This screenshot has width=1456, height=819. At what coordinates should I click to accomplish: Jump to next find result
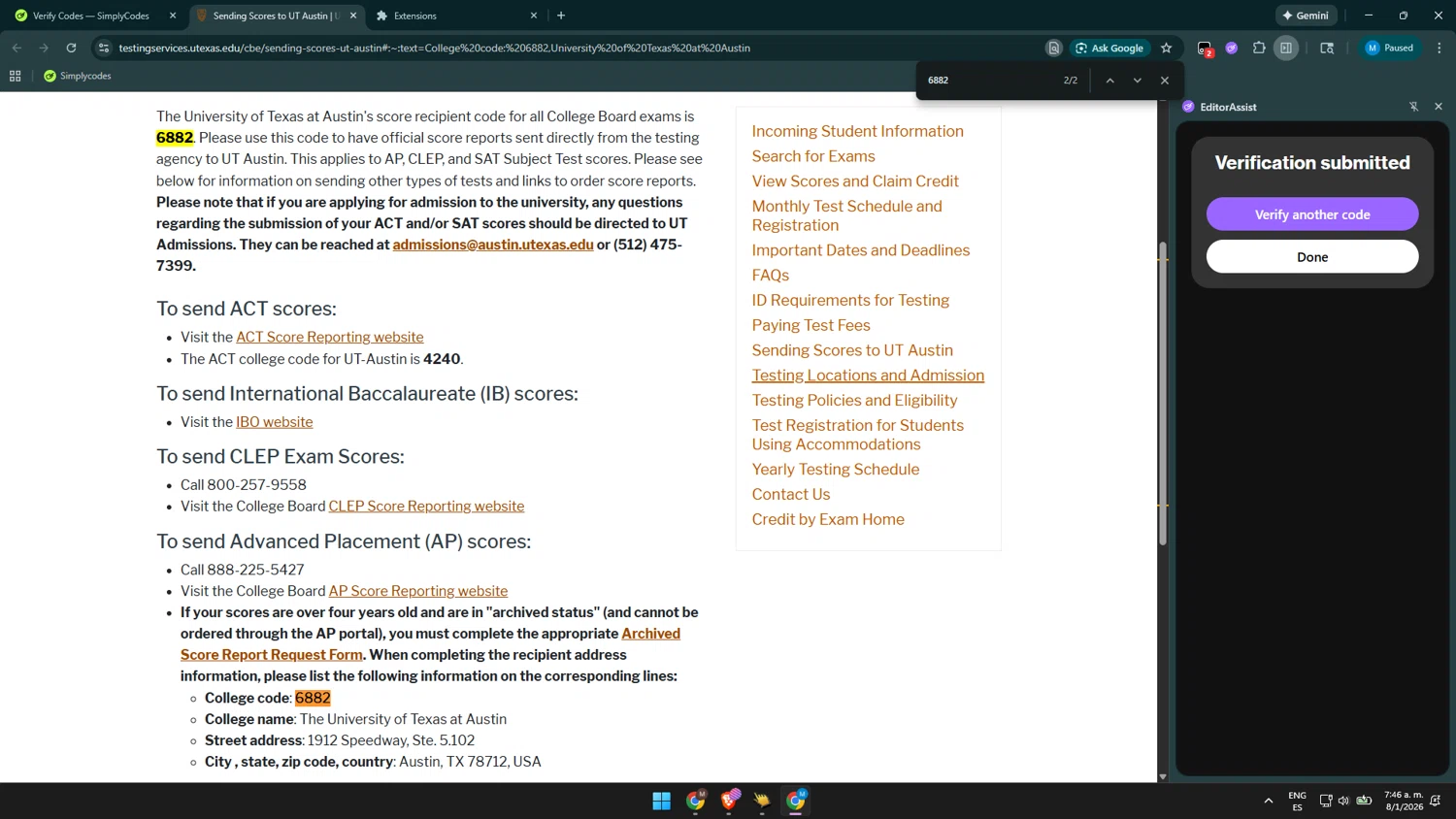pyautogui.click(x=1137, y=81)
